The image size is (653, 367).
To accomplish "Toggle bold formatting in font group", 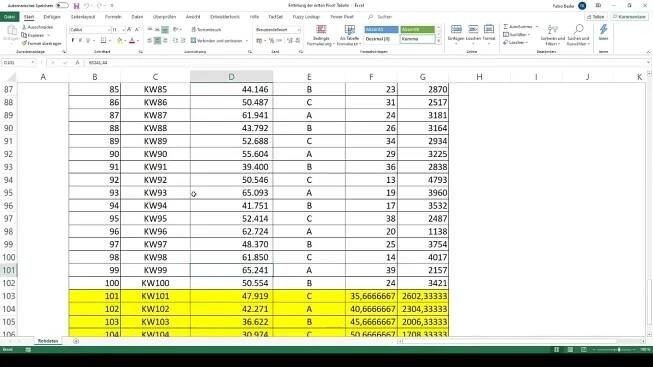I will [72, 40].
